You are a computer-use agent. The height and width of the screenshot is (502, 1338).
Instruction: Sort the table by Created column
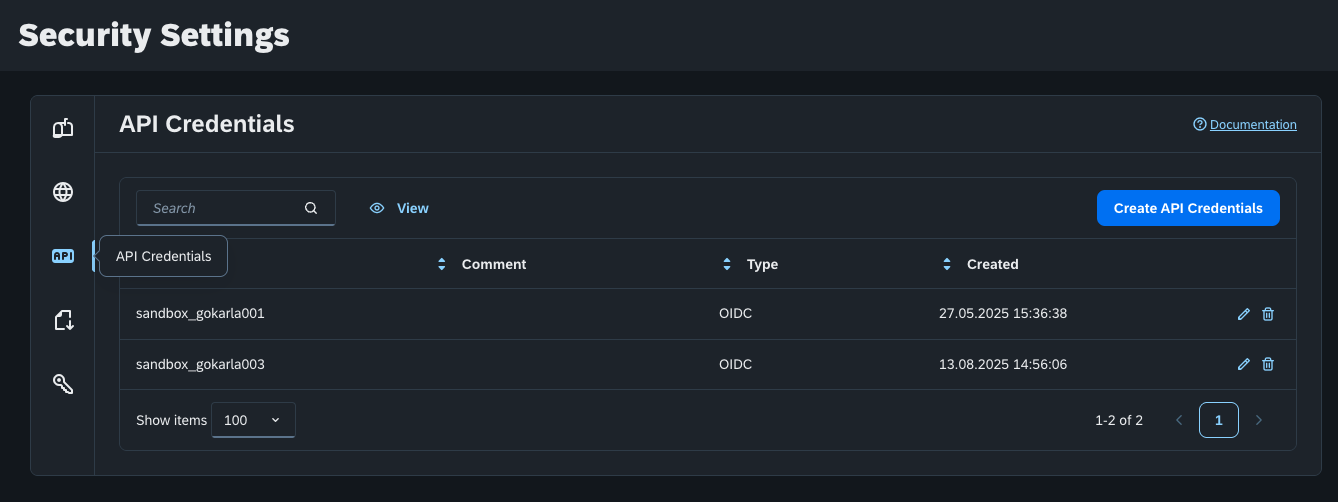coord(947,265)
